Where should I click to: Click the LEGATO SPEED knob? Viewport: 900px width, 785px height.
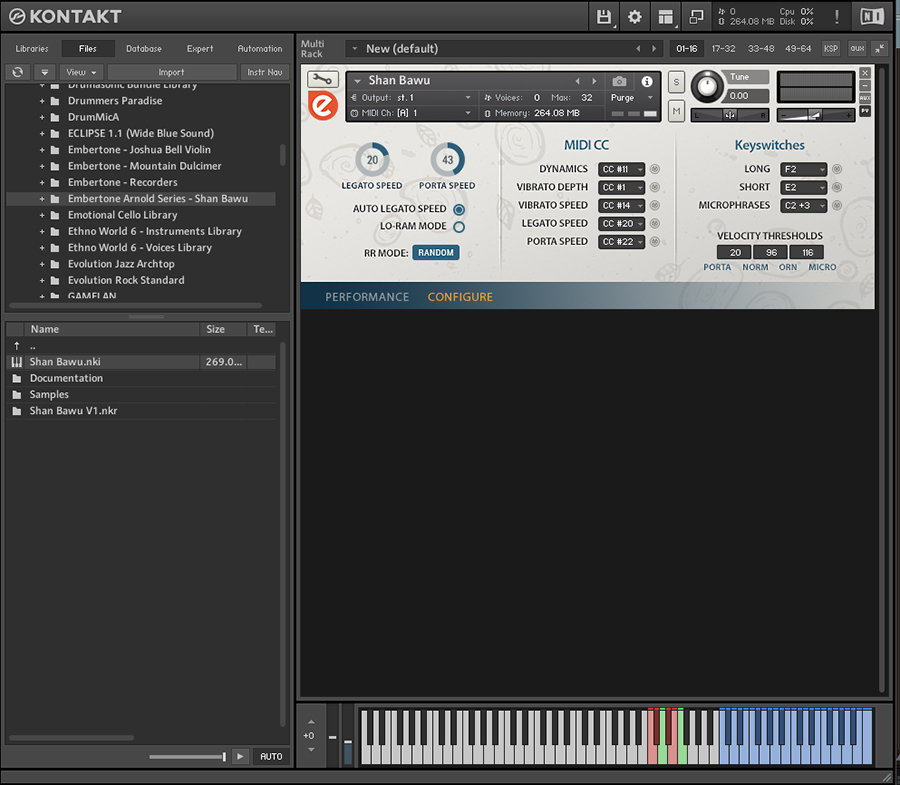(x=372, y=160)
